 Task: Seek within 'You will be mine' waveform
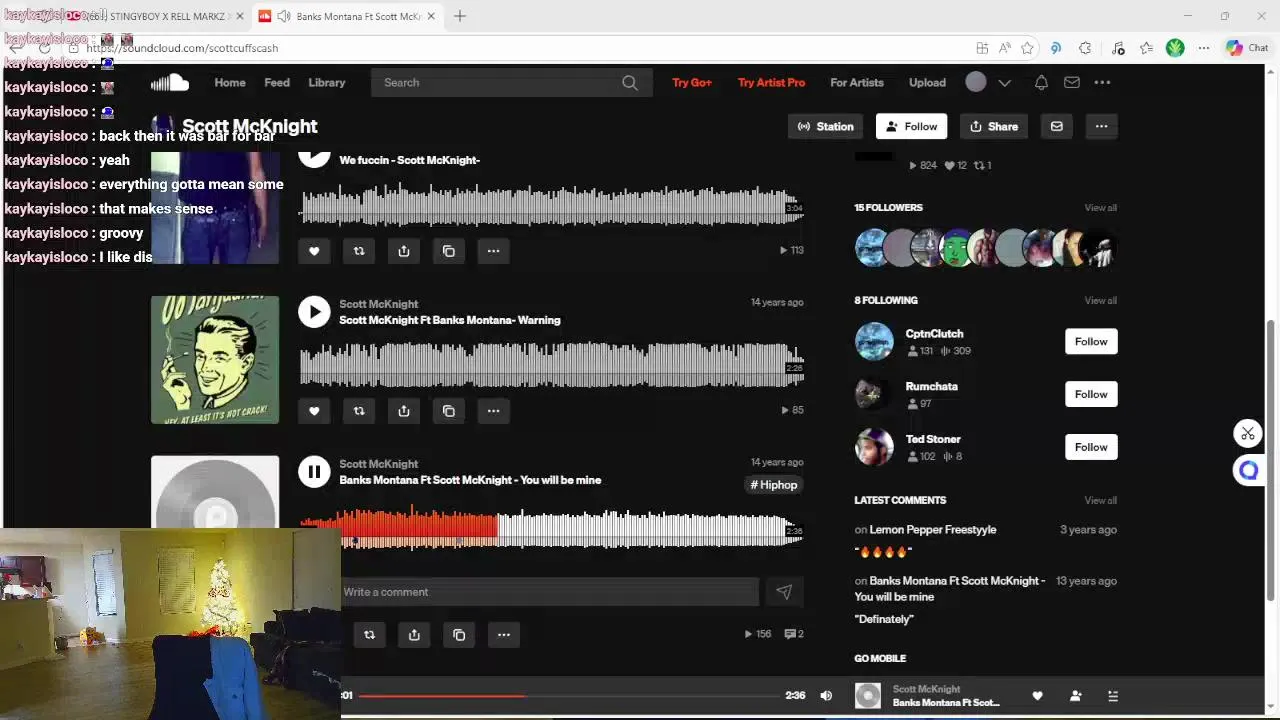[x=552, y=528]
